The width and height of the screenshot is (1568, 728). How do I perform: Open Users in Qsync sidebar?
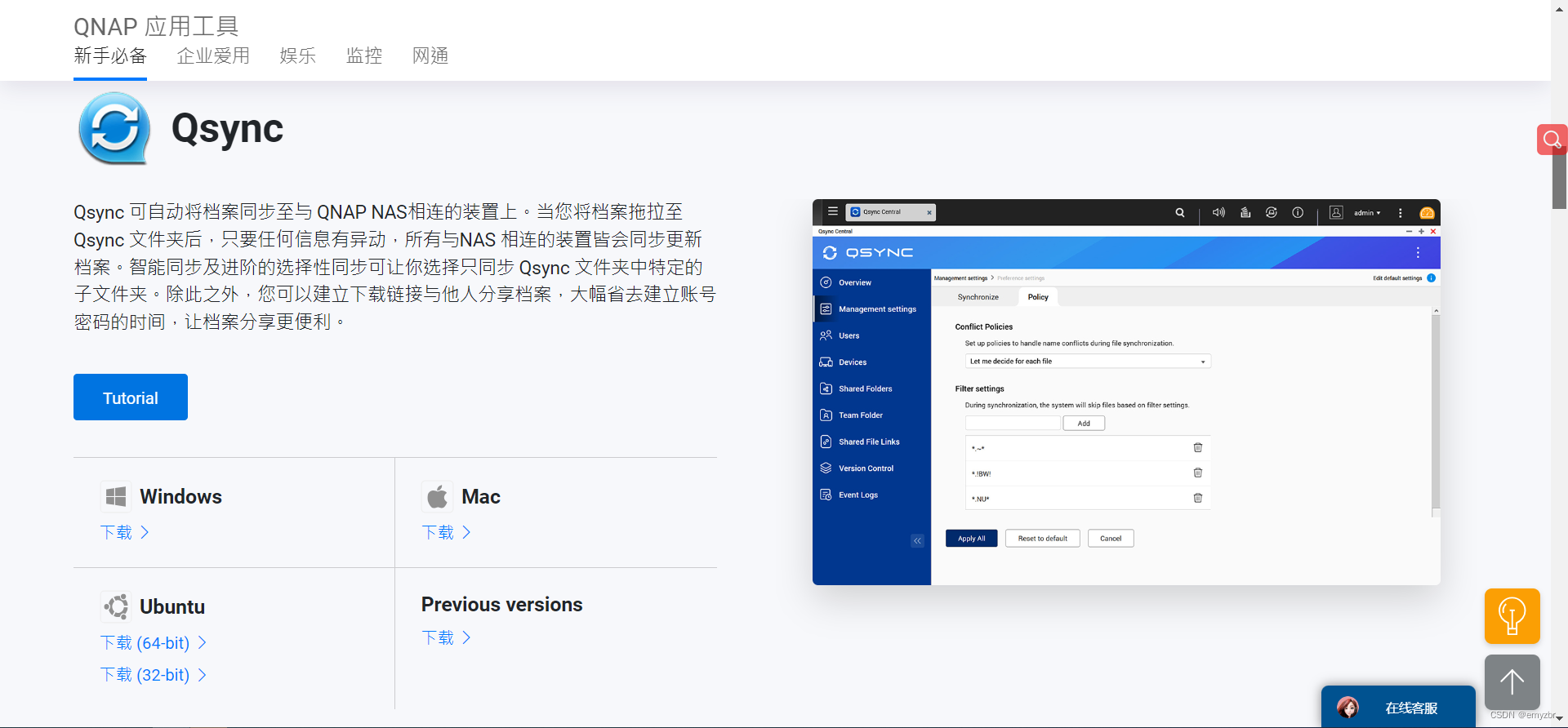pyautogui.click(x=872, y=335)
